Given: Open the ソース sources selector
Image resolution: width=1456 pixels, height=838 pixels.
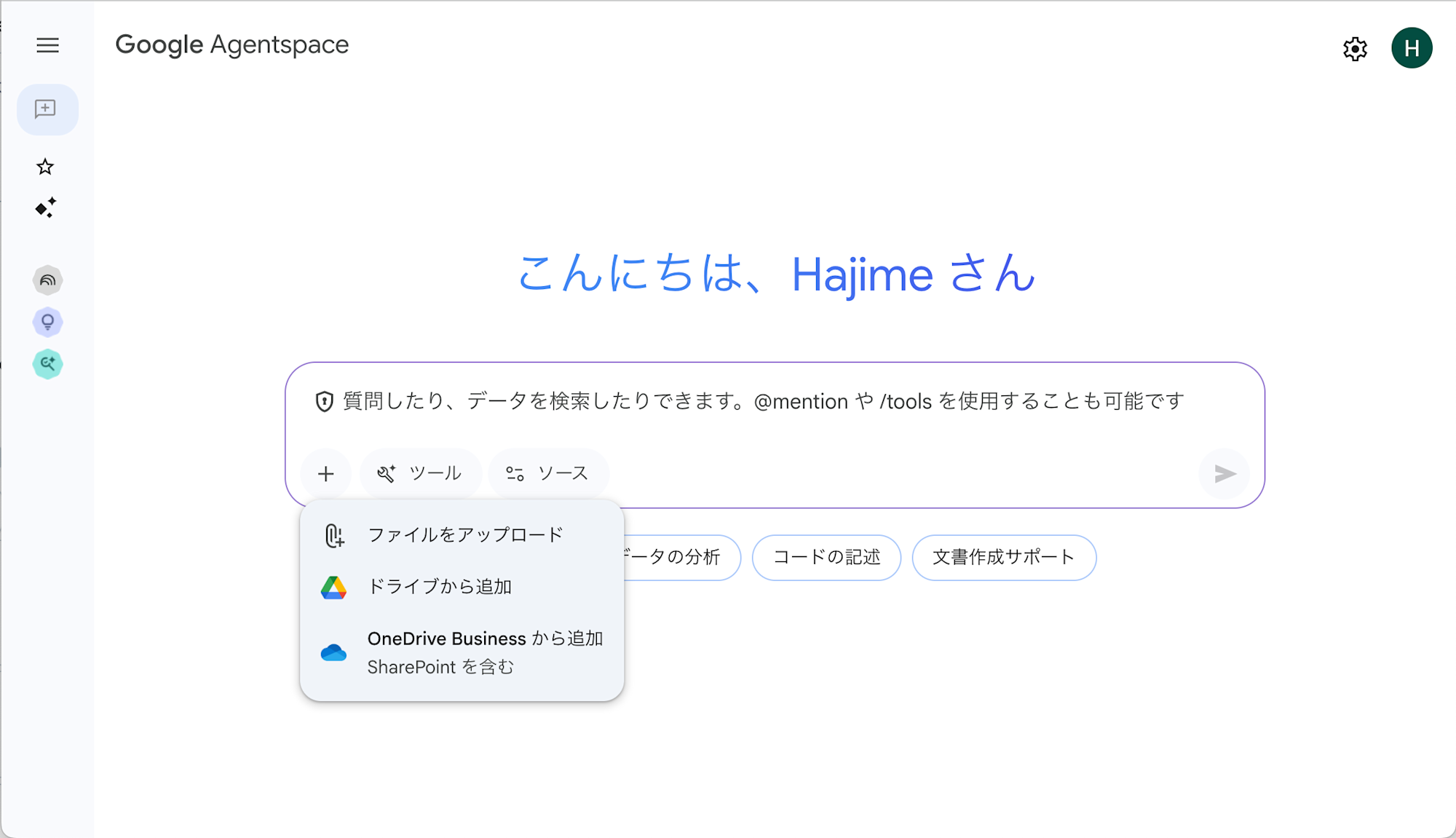Looking at the screenshot, I should tap(548, 474).
